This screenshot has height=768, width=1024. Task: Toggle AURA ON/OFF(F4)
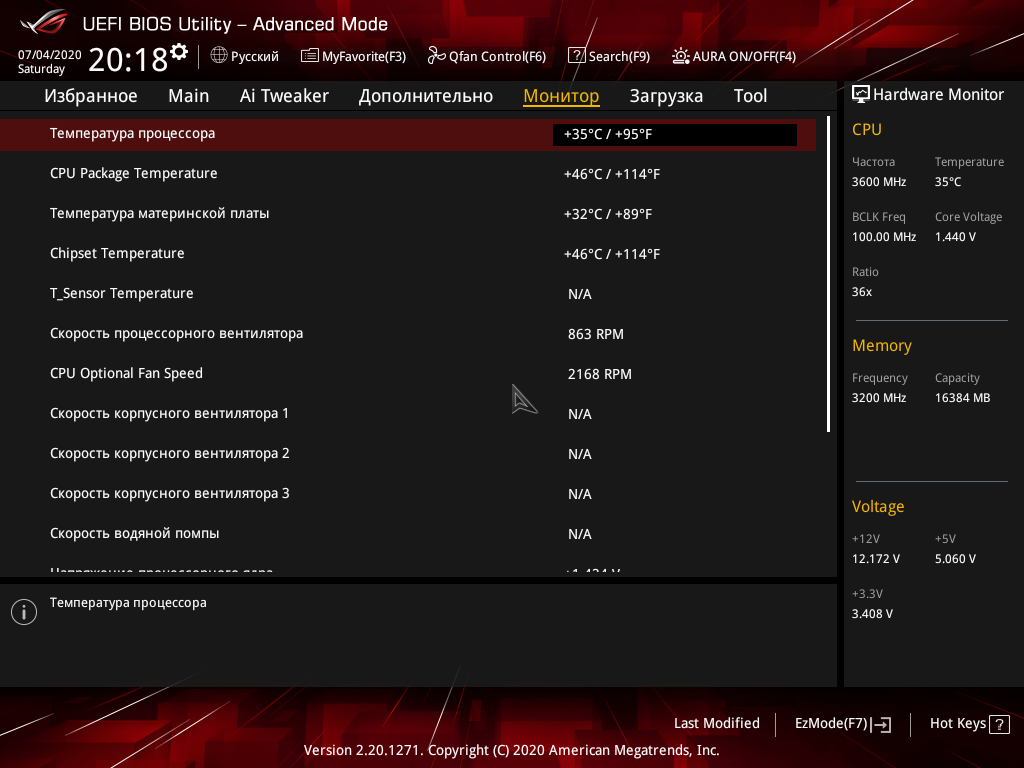click(734, 56)
